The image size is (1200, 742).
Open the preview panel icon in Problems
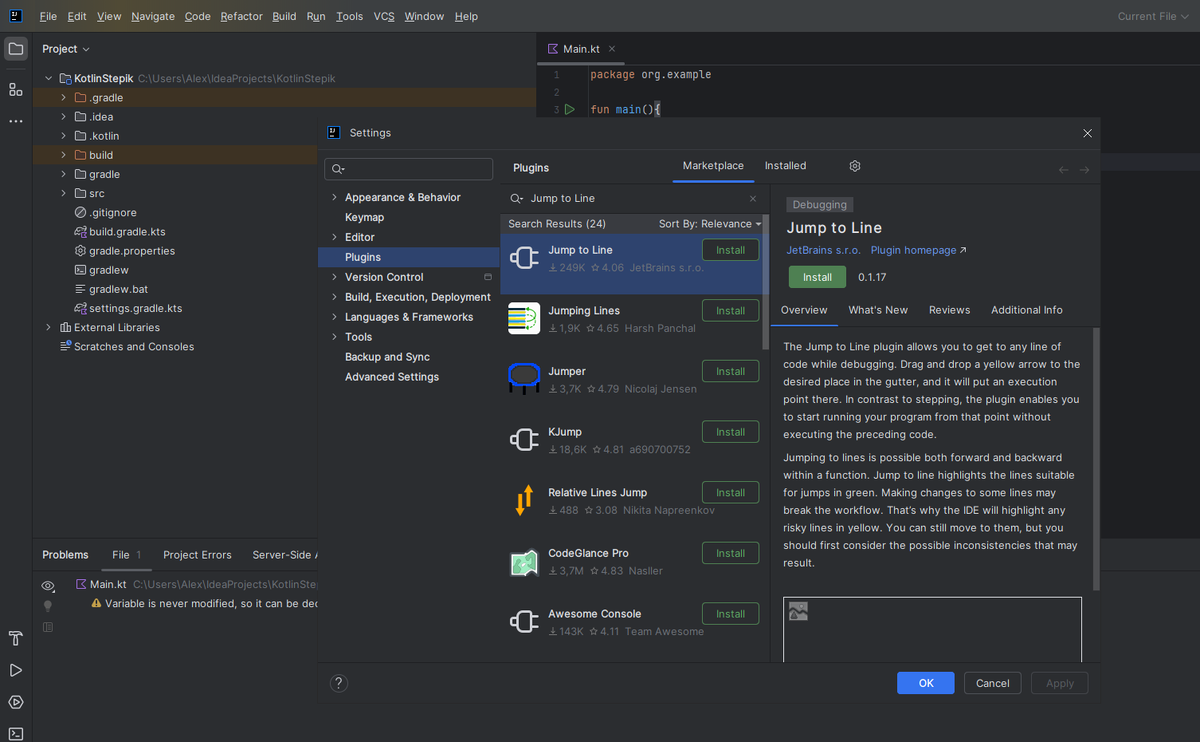[47, 627]
